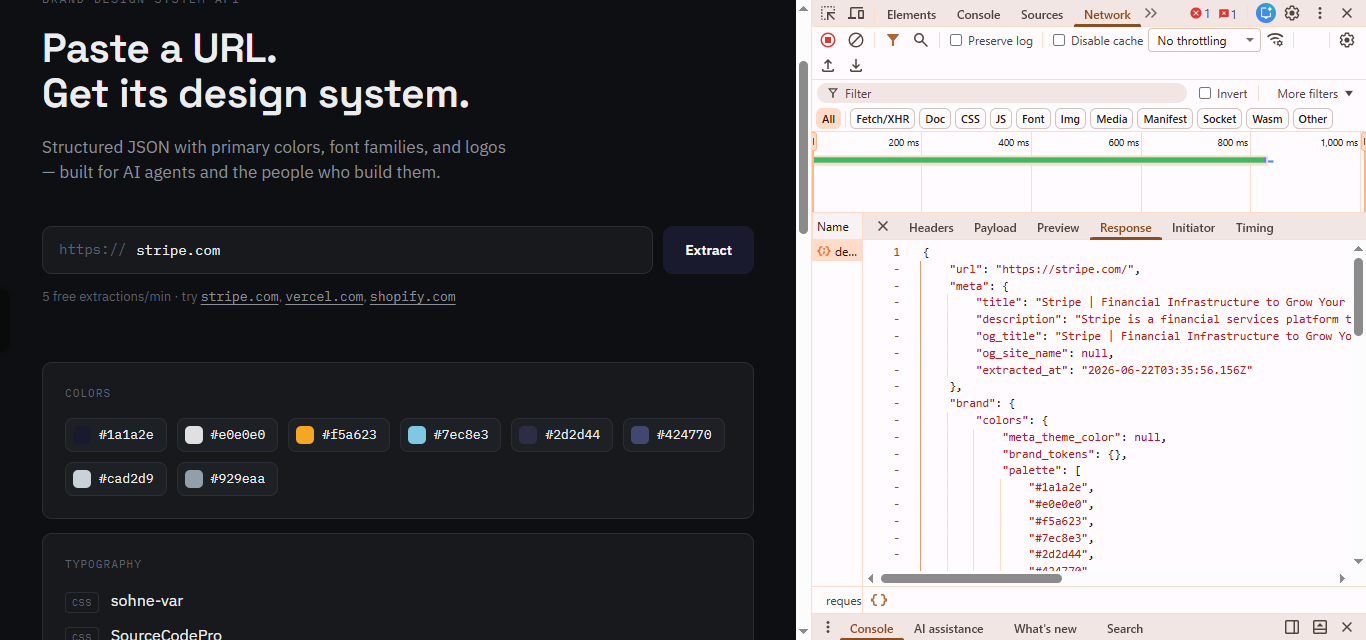Open What's new drawer tab
This screenshot has height=640, width=1366.
point(1045,628)
